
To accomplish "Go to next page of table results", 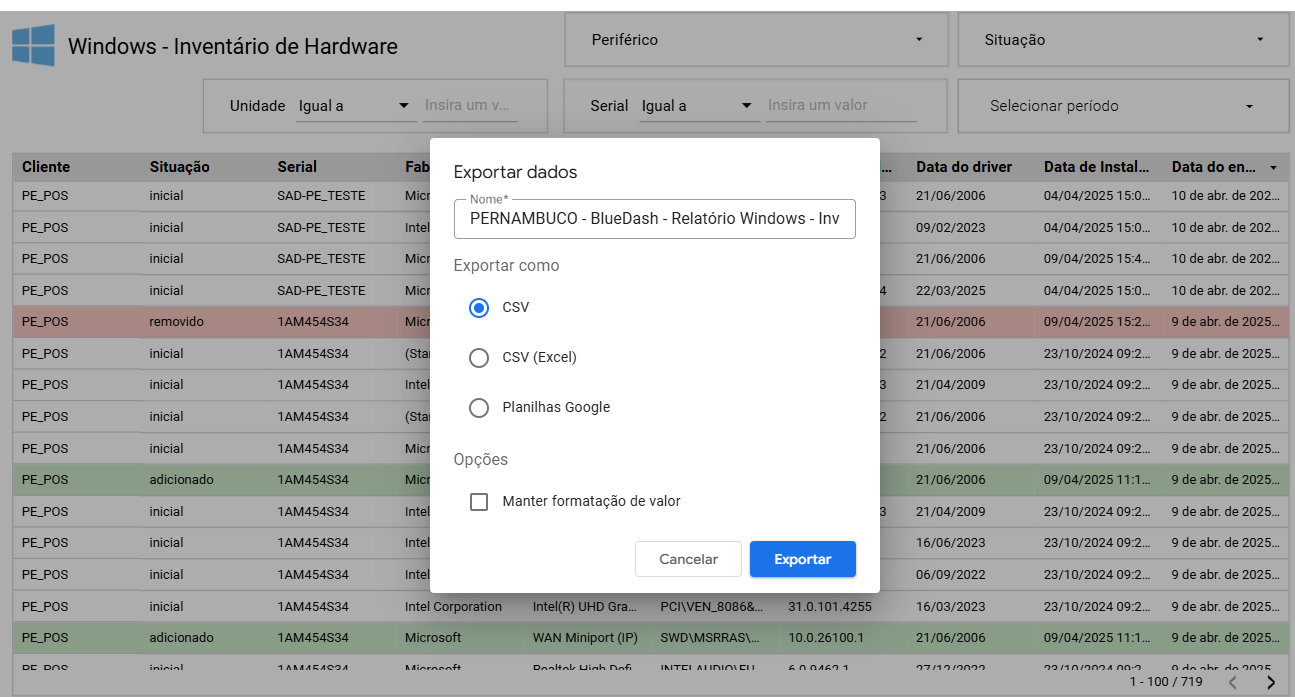I will pos(1270,682).
